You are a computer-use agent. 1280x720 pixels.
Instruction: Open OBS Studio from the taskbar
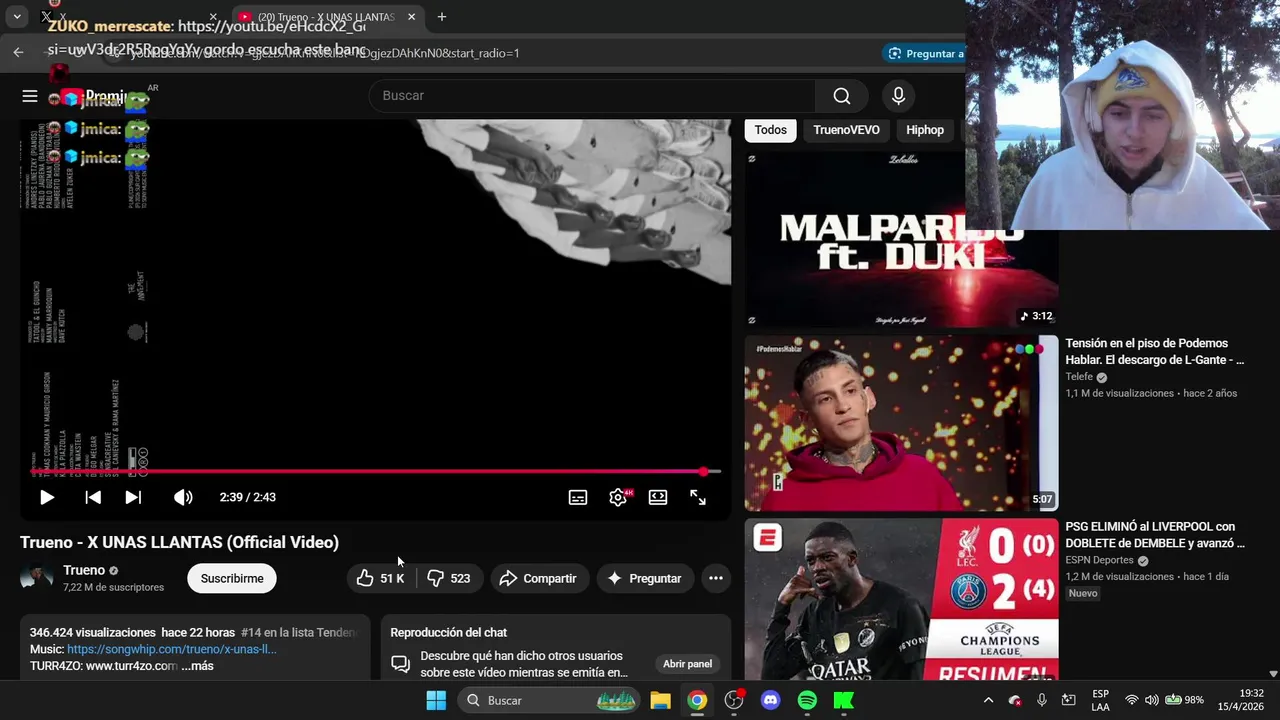[x=734, y=700]
